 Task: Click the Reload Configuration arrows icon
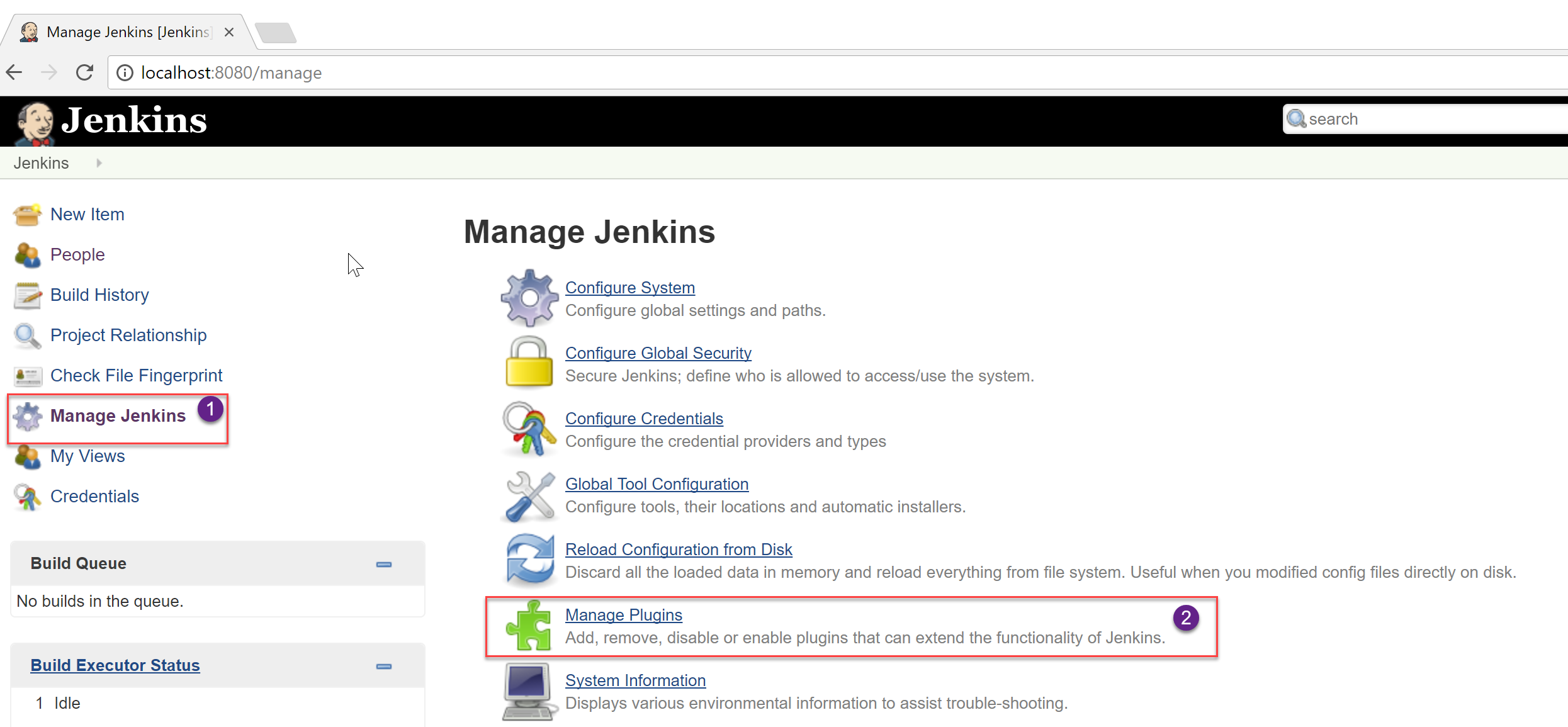(530, 560)
